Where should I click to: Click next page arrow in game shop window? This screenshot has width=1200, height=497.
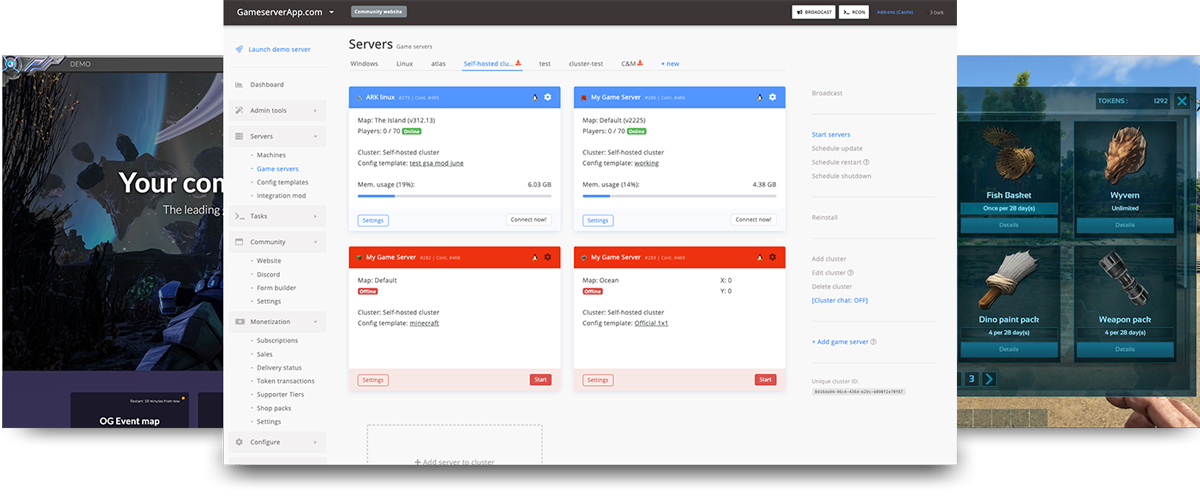pyautogui.click(x=988, y=379)
